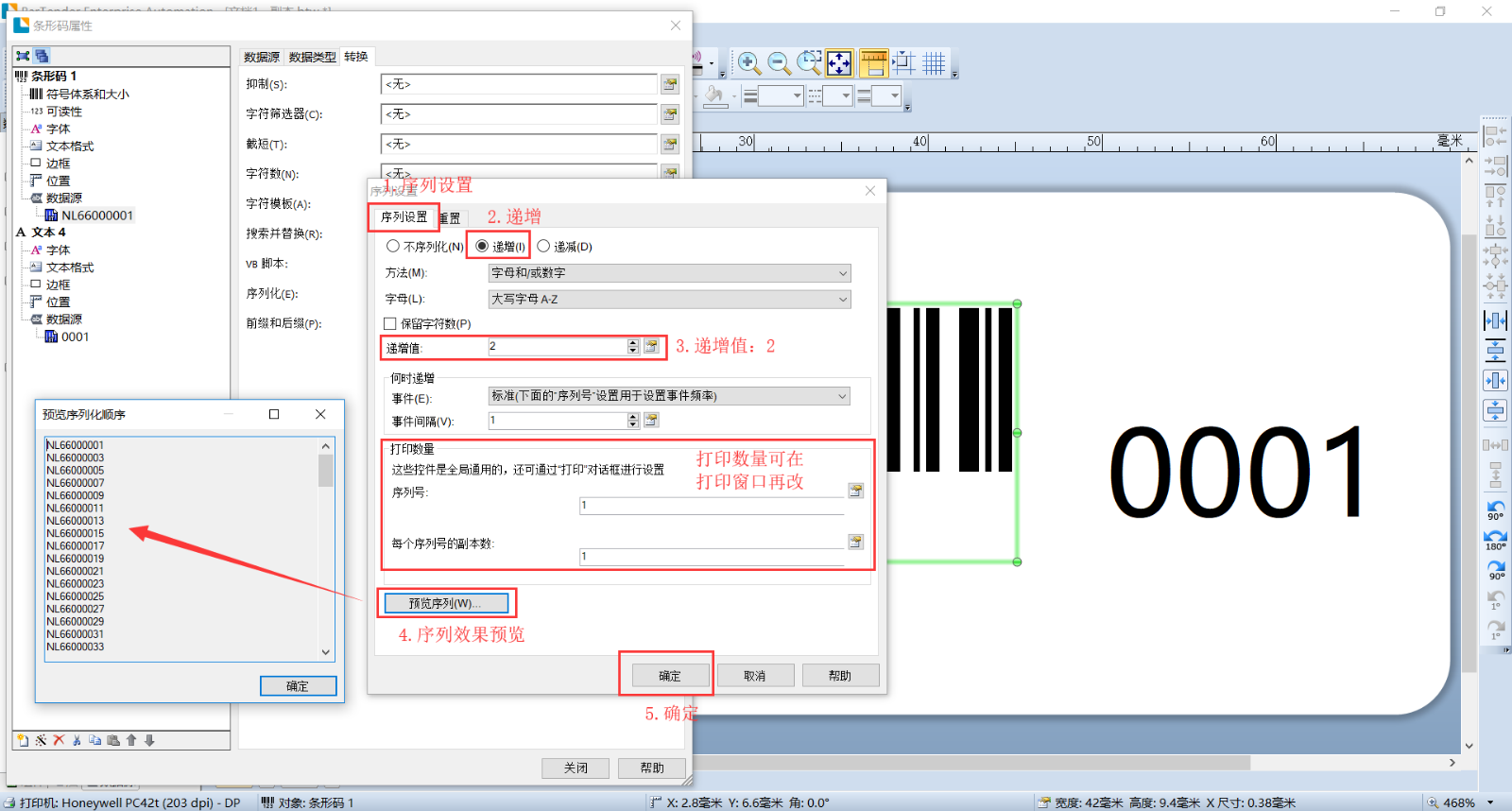Enable the 保留字符数(P) checkbox

390,323
